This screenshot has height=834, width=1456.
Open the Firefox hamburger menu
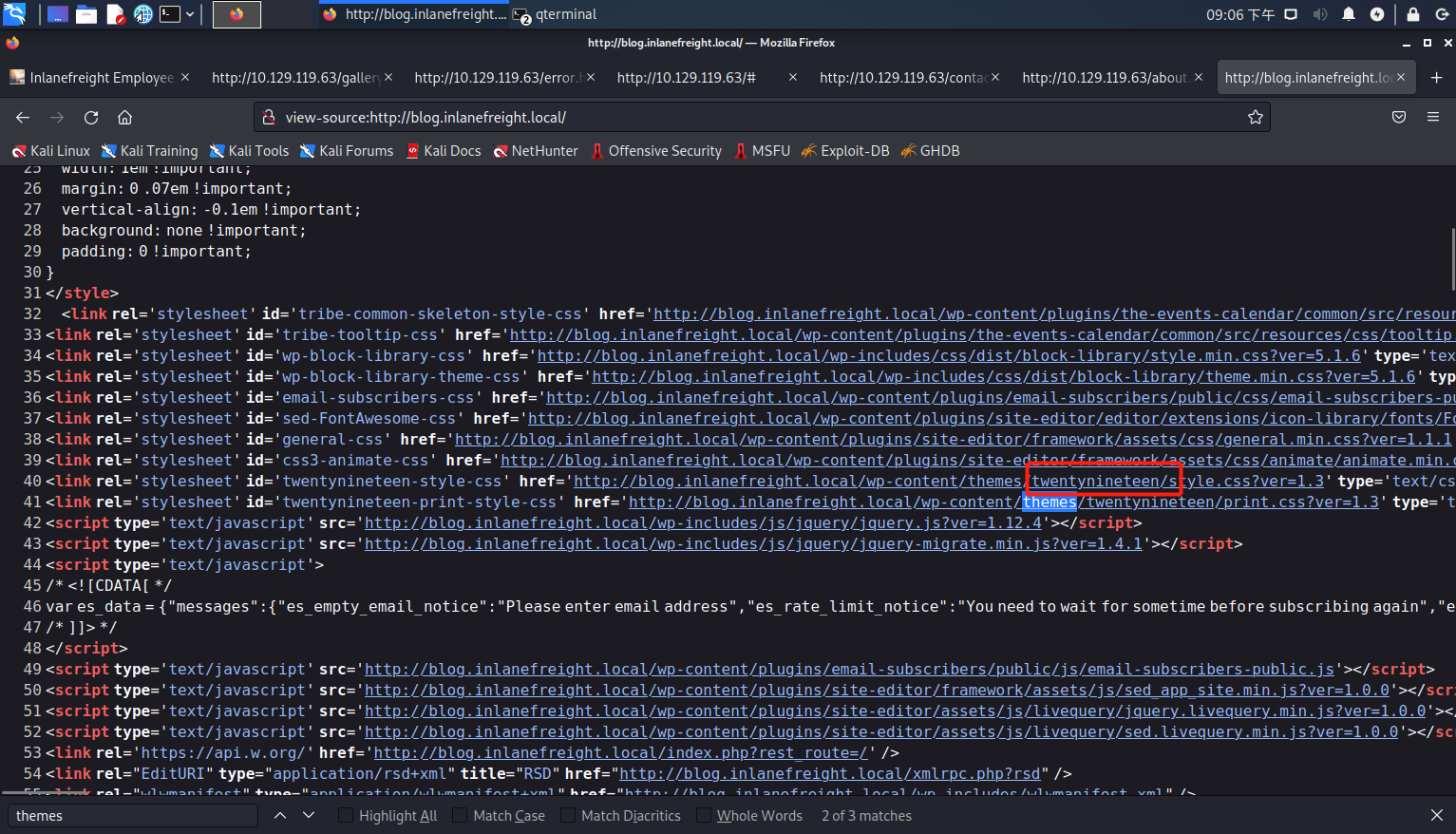1433,117
